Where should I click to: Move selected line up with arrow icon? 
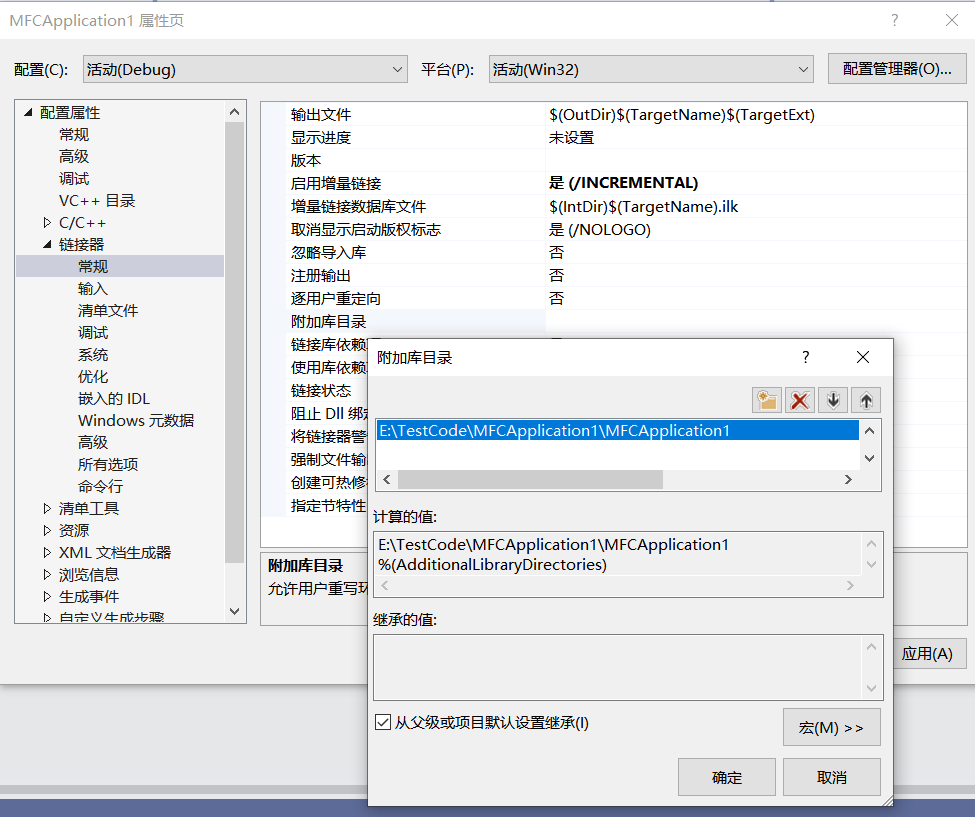(866, 400)
